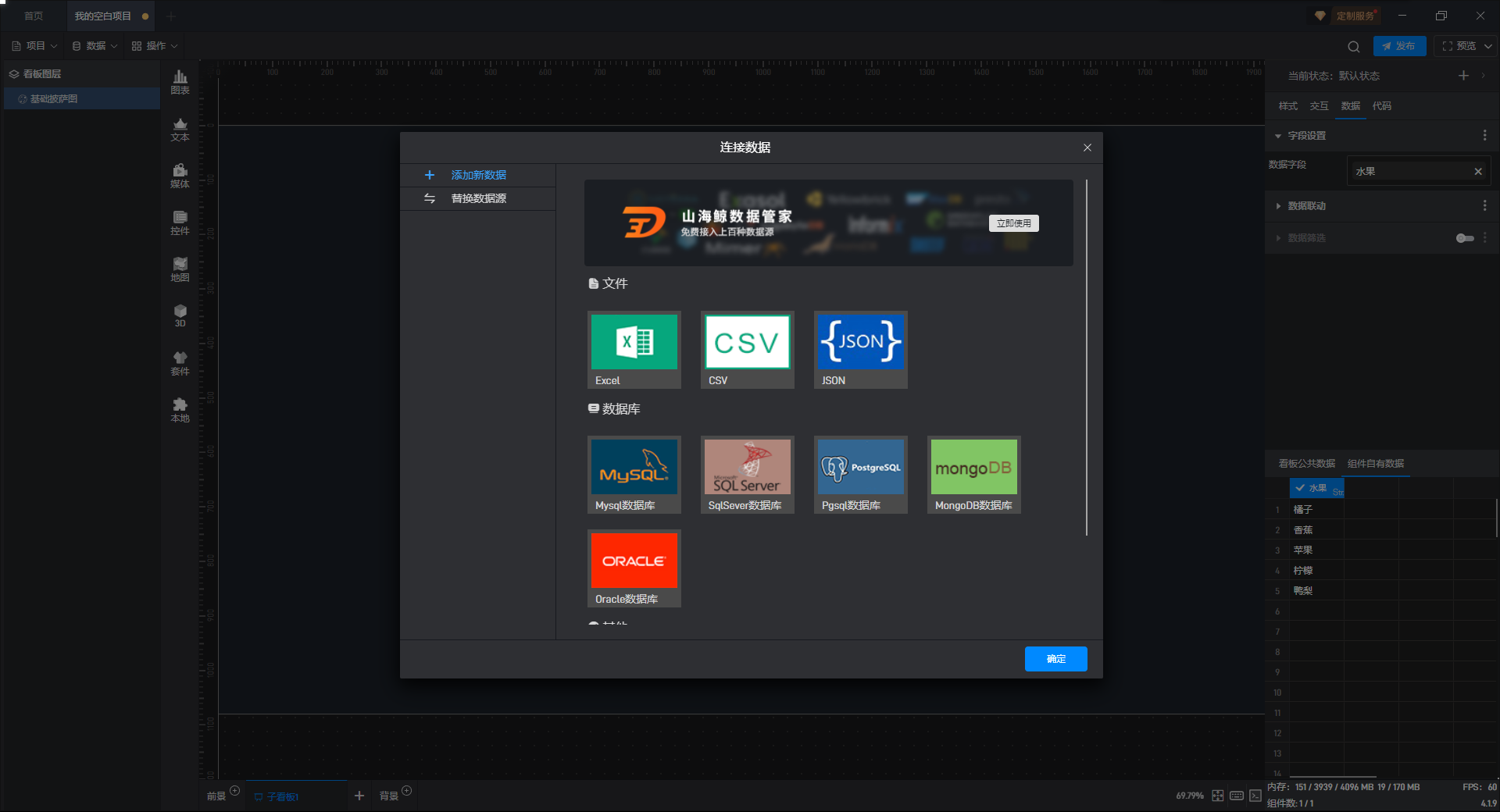Open the 文本 text components panel
The width and height of the screenshot is (1500, 812).
tap(180, 129)
